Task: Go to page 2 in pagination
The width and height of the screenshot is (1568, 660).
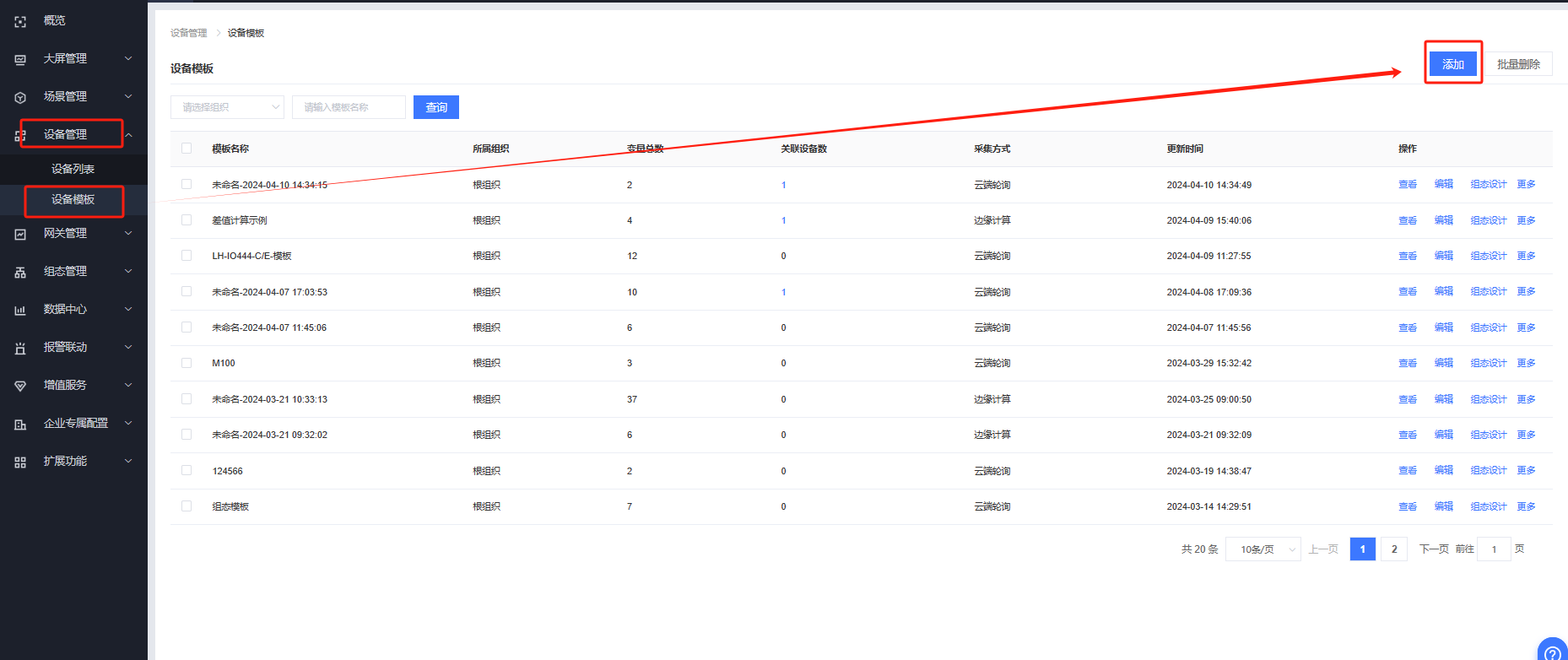Action: click(1394, 549)
